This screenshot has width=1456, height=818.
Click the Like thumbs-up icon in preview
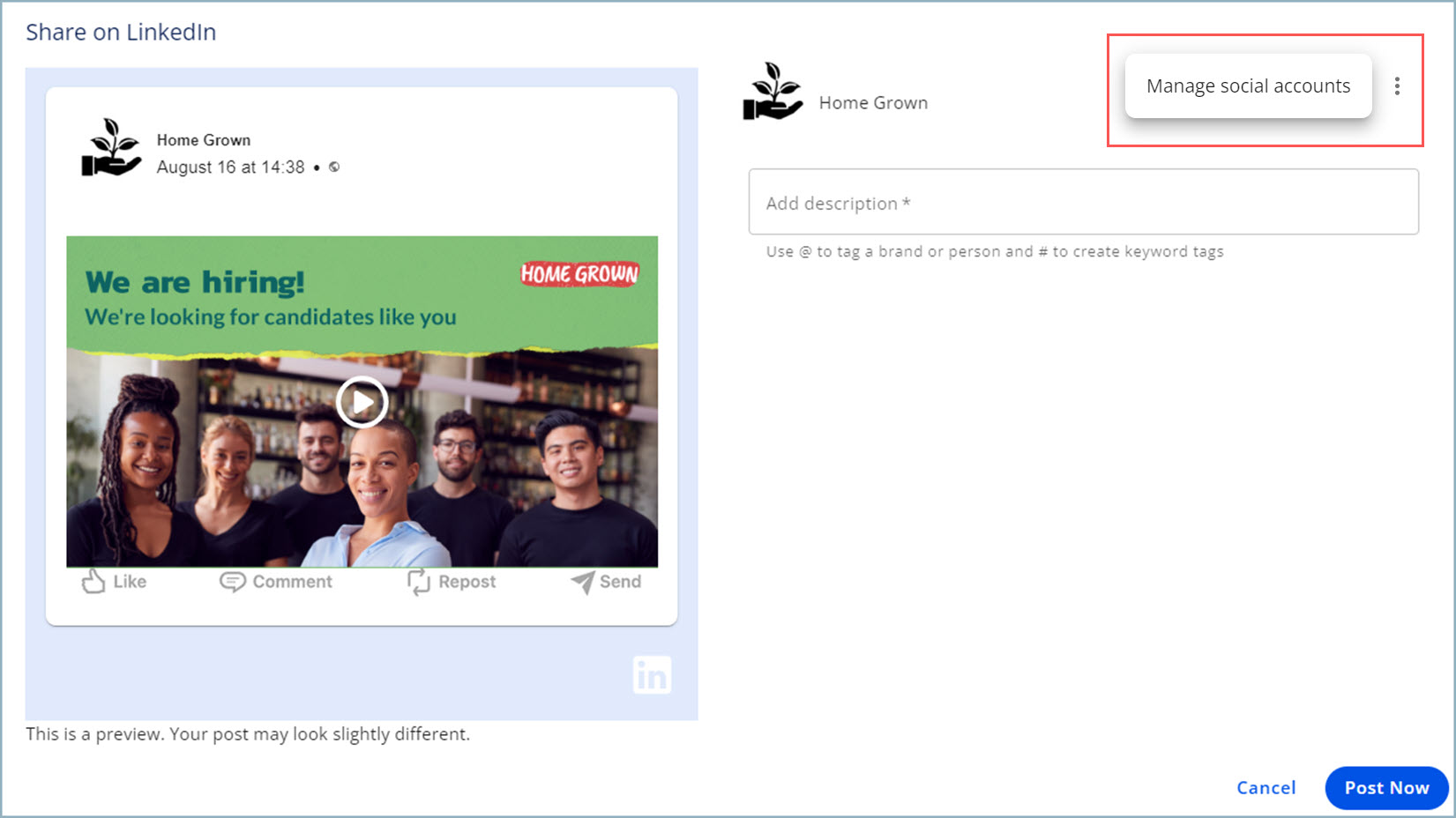(93, 582)
